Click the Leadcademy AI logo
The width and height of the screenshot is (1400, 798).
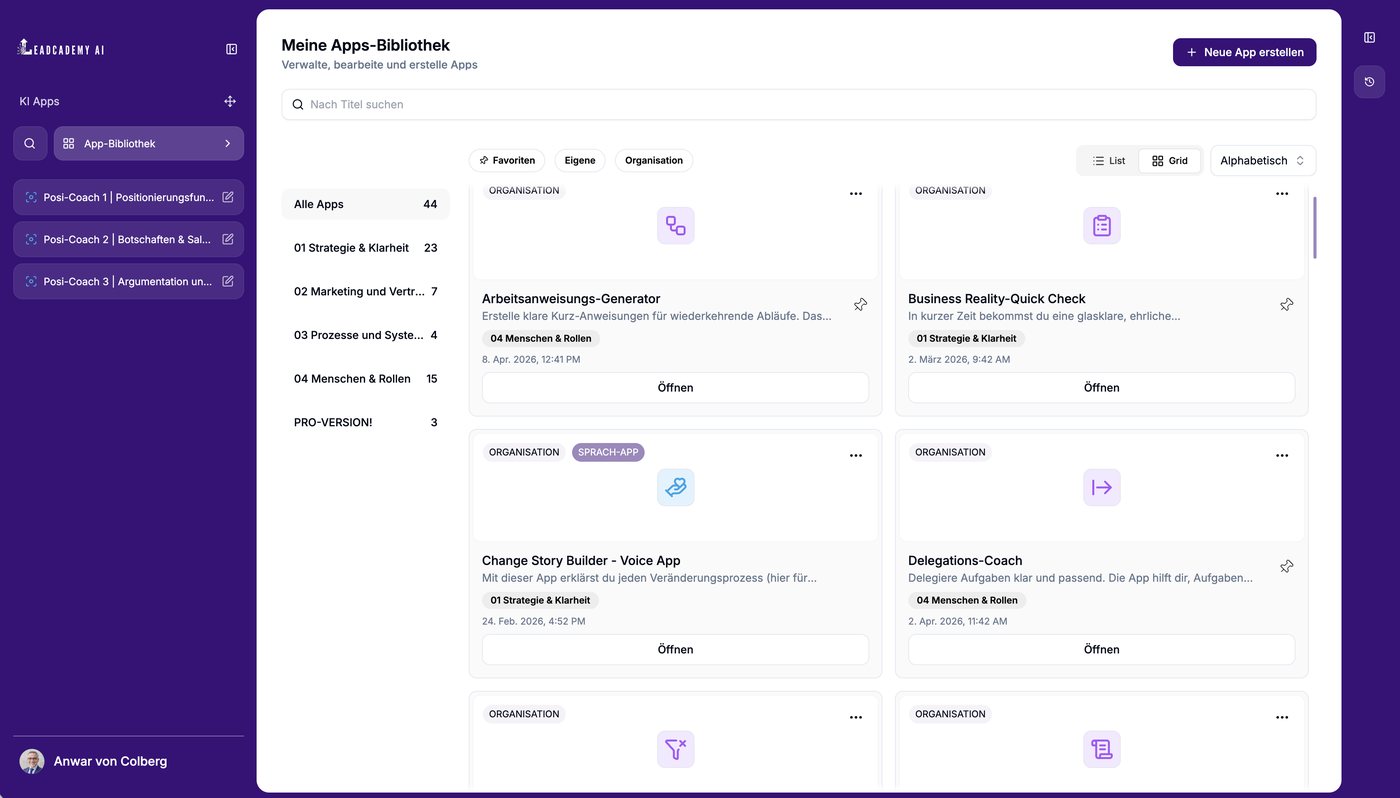pos(61,48)
